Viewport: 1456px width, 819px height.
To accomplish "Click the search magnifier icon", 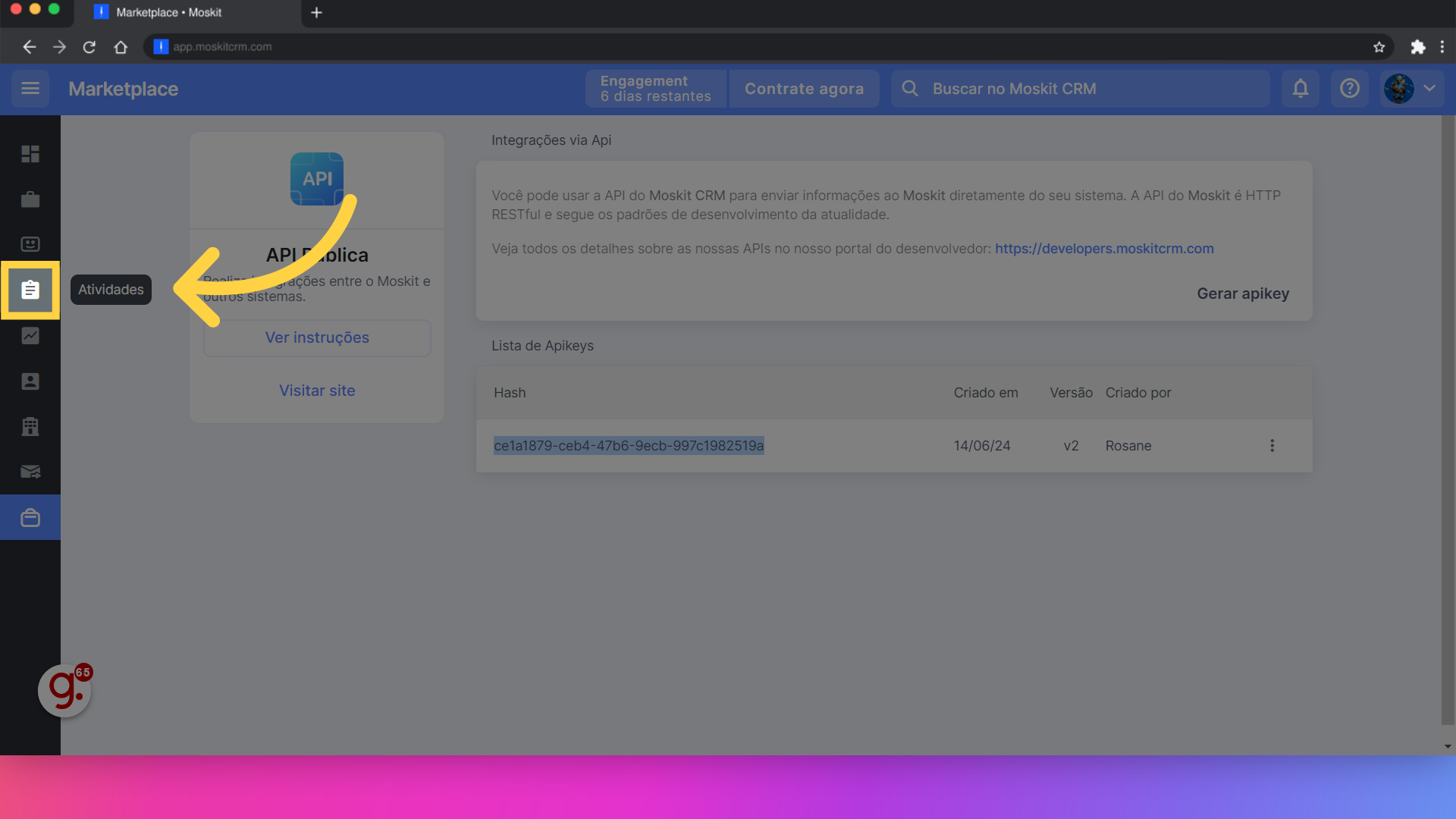I will coord(910,89).
